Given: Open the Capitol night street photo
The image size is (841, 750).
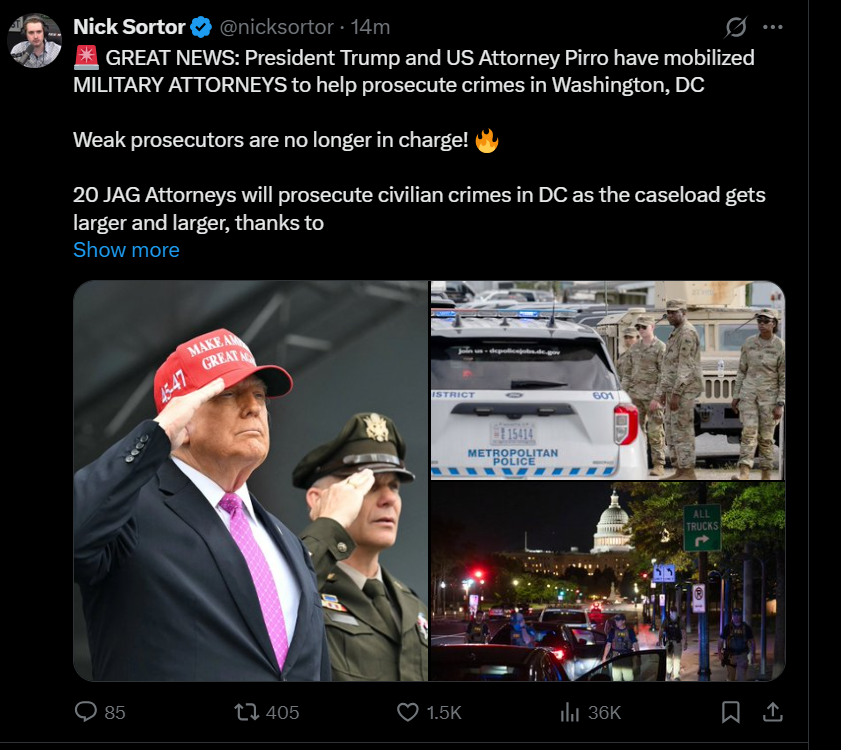Looking at the screenshot, I should 608,582.
